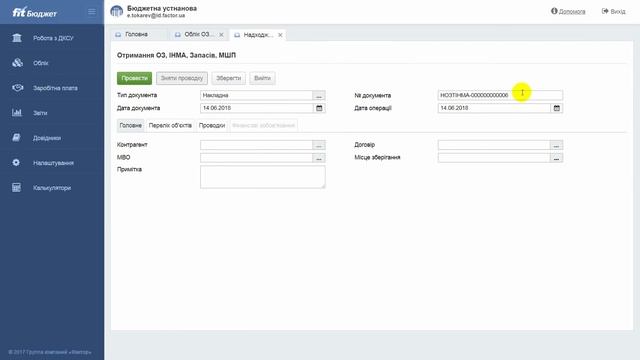This screenshot has width=640, height=360.
Task: Click the Зняти проводку button
Action: [x=182, y=78]
